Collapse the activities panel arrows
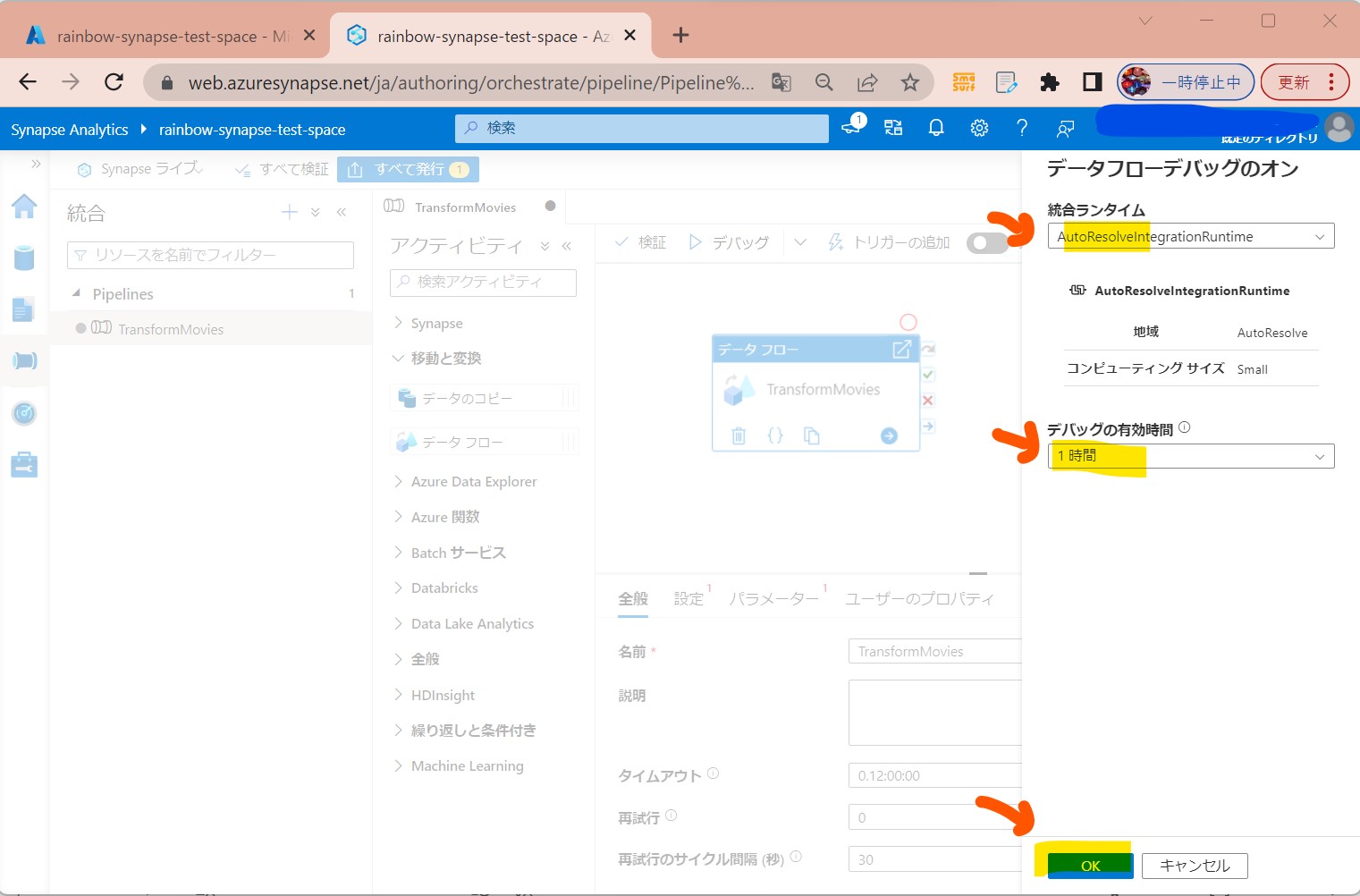The image size is (1360, 896). click(x=566, y=246)
